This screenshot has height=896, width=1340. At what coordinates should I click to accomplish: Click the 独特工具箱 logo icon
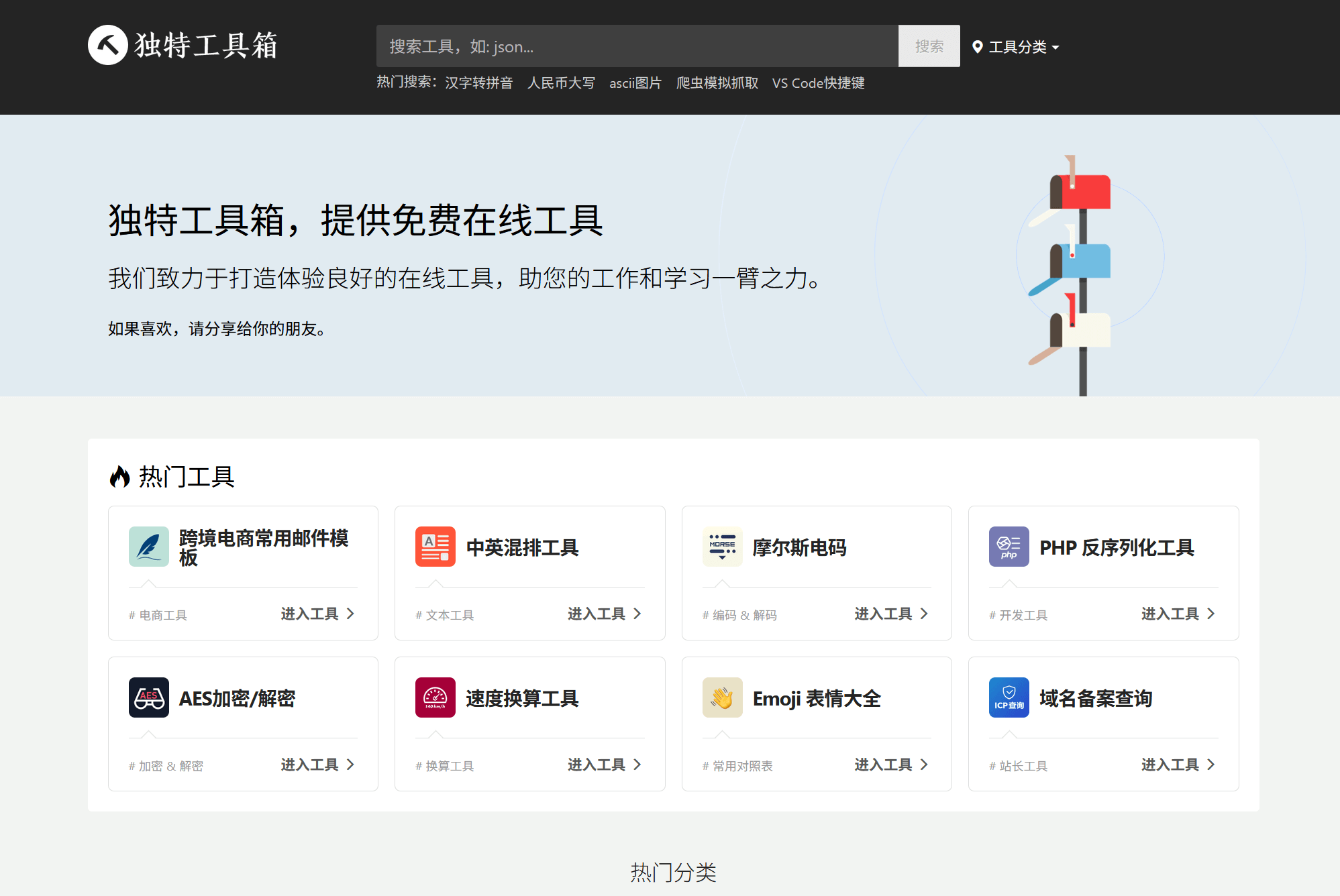point(107,45)
